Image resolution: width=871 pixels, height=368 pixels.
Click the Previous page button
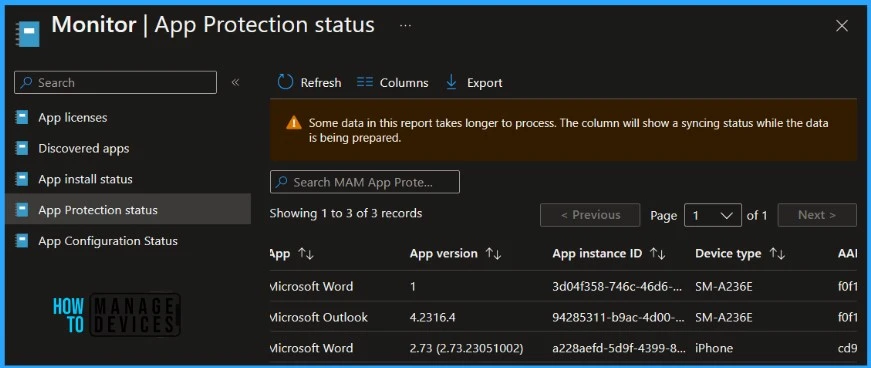tap(590, 215)
